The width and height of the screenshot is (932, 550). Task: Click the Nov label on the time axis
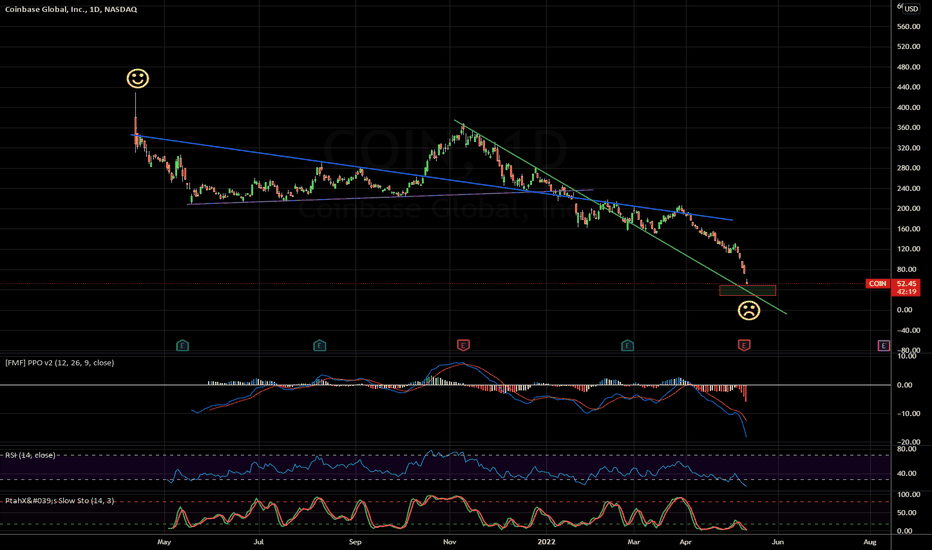[x=450, y=542]
